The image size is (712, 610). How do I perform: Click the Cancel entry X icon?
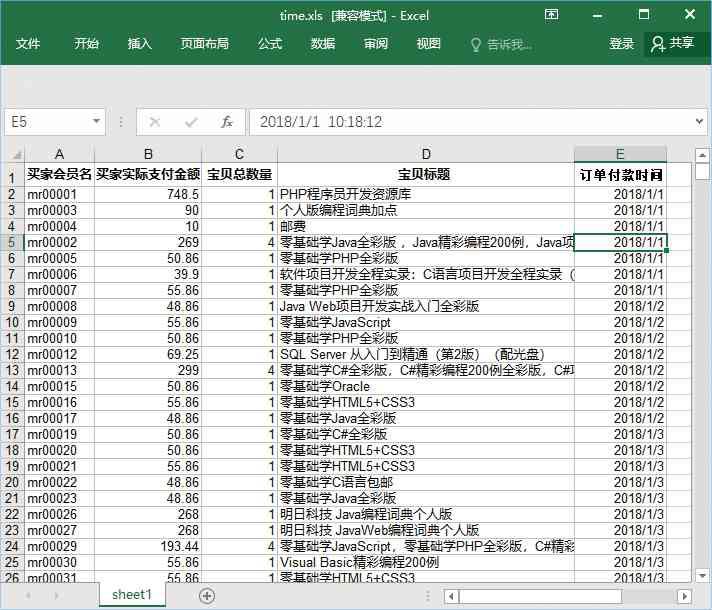tap(155, 122)
